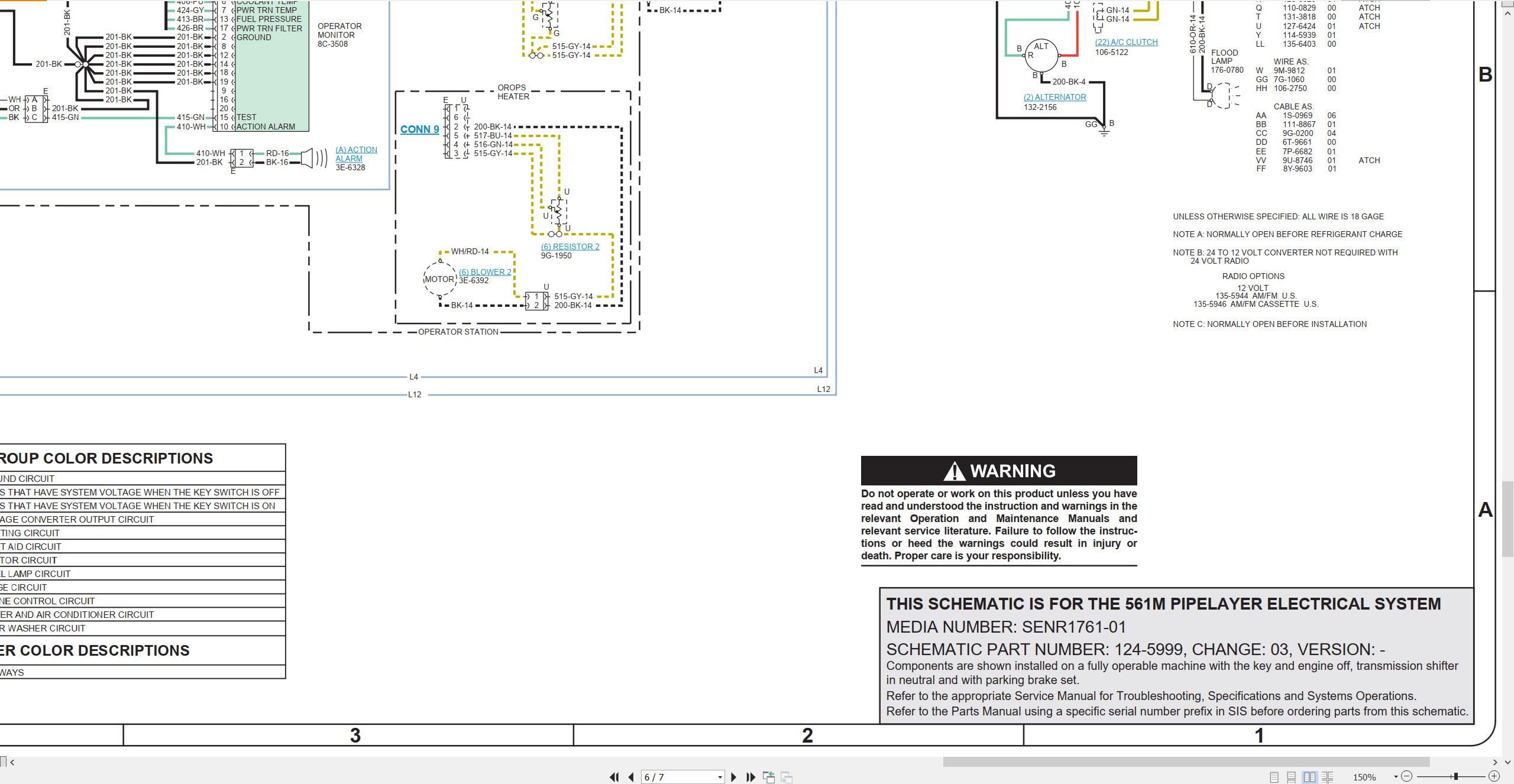The width and height of the screenshot is (1514, 784).
Task: Click the vertical scroll down arrow
Action: point(1507,762)
